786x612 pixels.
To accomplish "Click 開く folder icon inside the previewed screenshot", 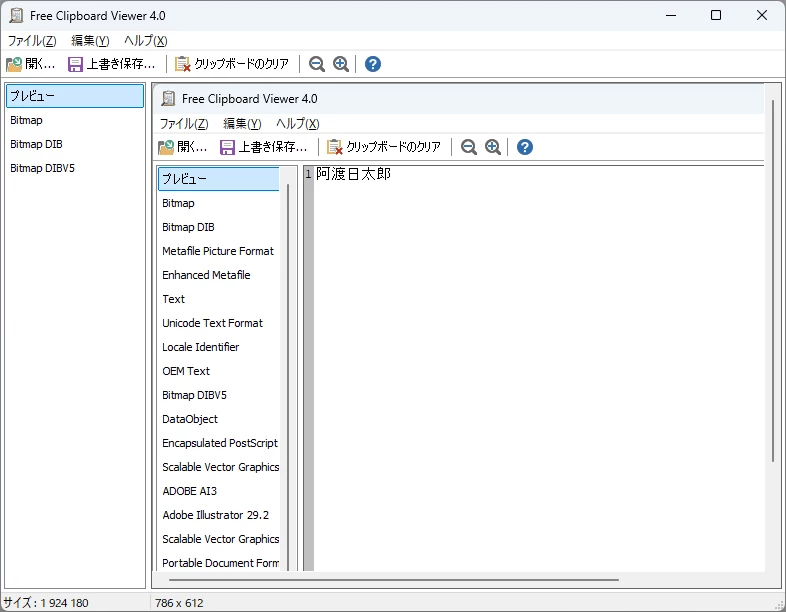I will (x=166, y=147).
